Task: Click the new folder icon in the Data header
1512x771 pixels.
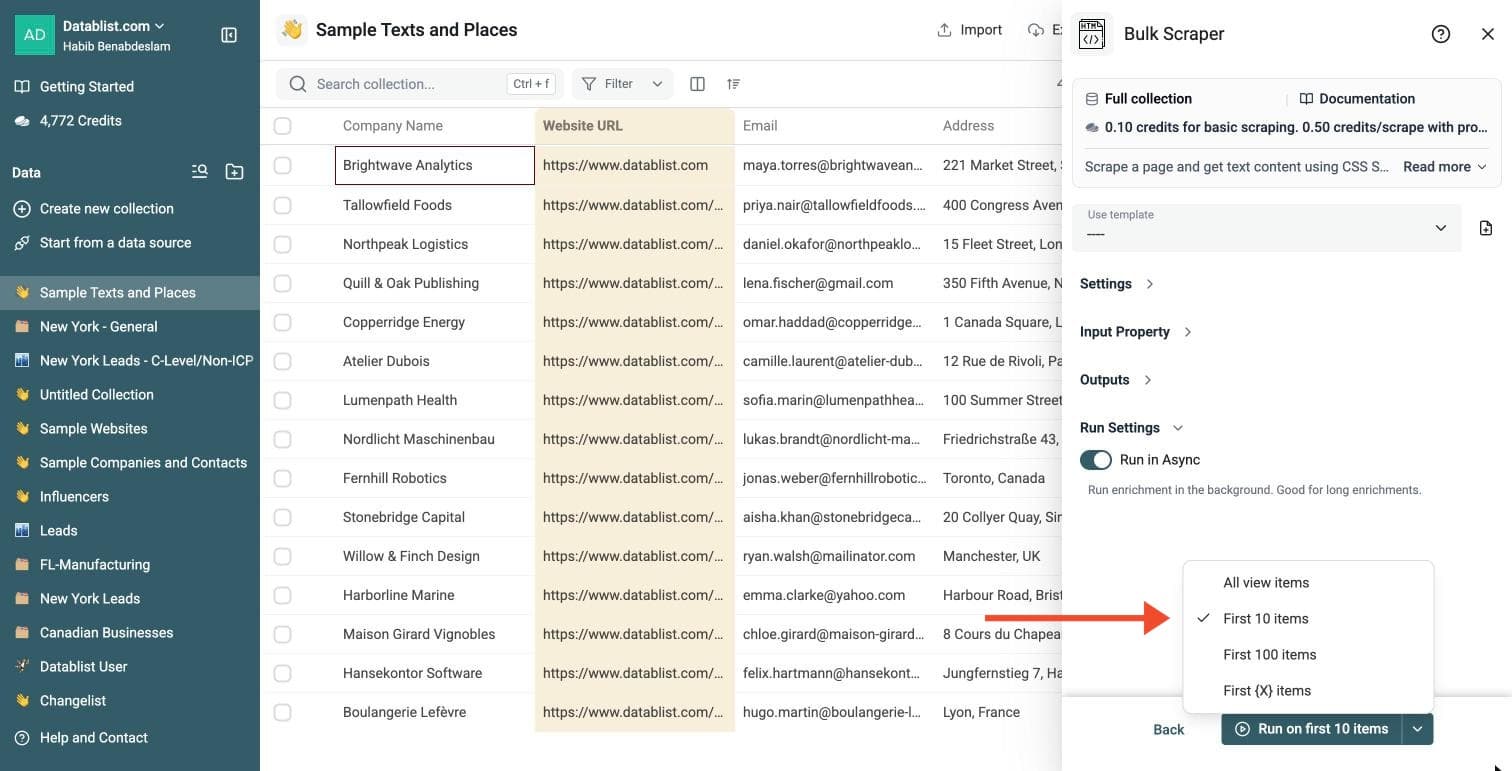Action: [x=234, y=172]
